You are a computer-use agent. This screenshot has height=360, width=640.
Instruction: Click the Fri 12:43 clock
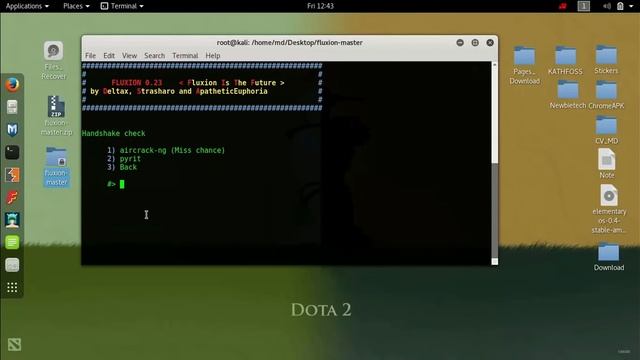(320, 6)
